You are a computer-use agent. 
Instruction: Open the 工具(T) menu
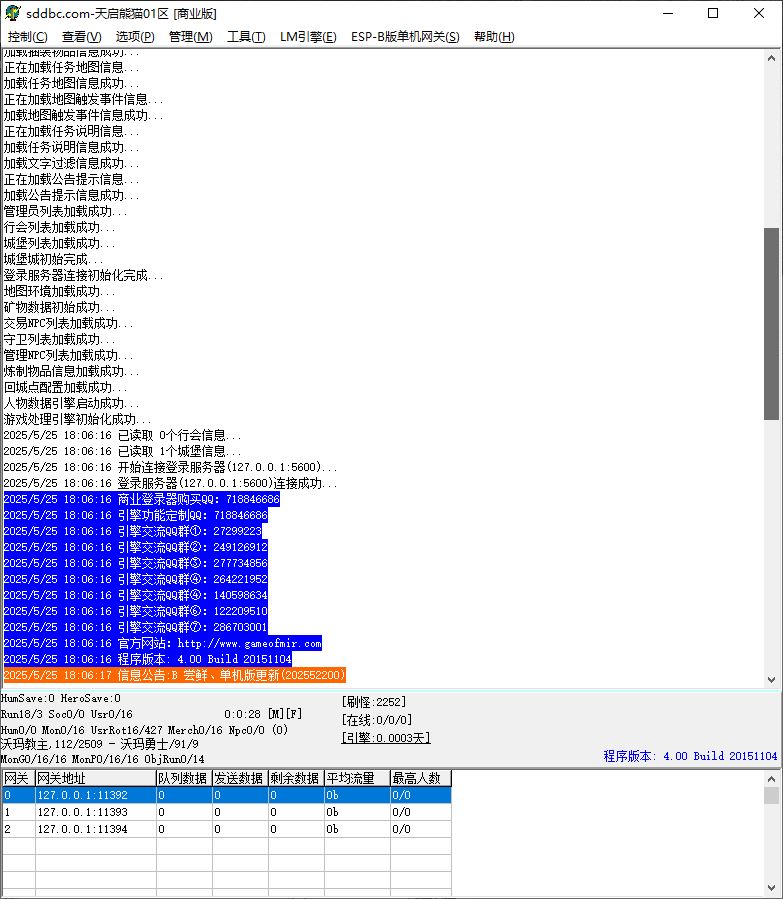pos(246,37)
